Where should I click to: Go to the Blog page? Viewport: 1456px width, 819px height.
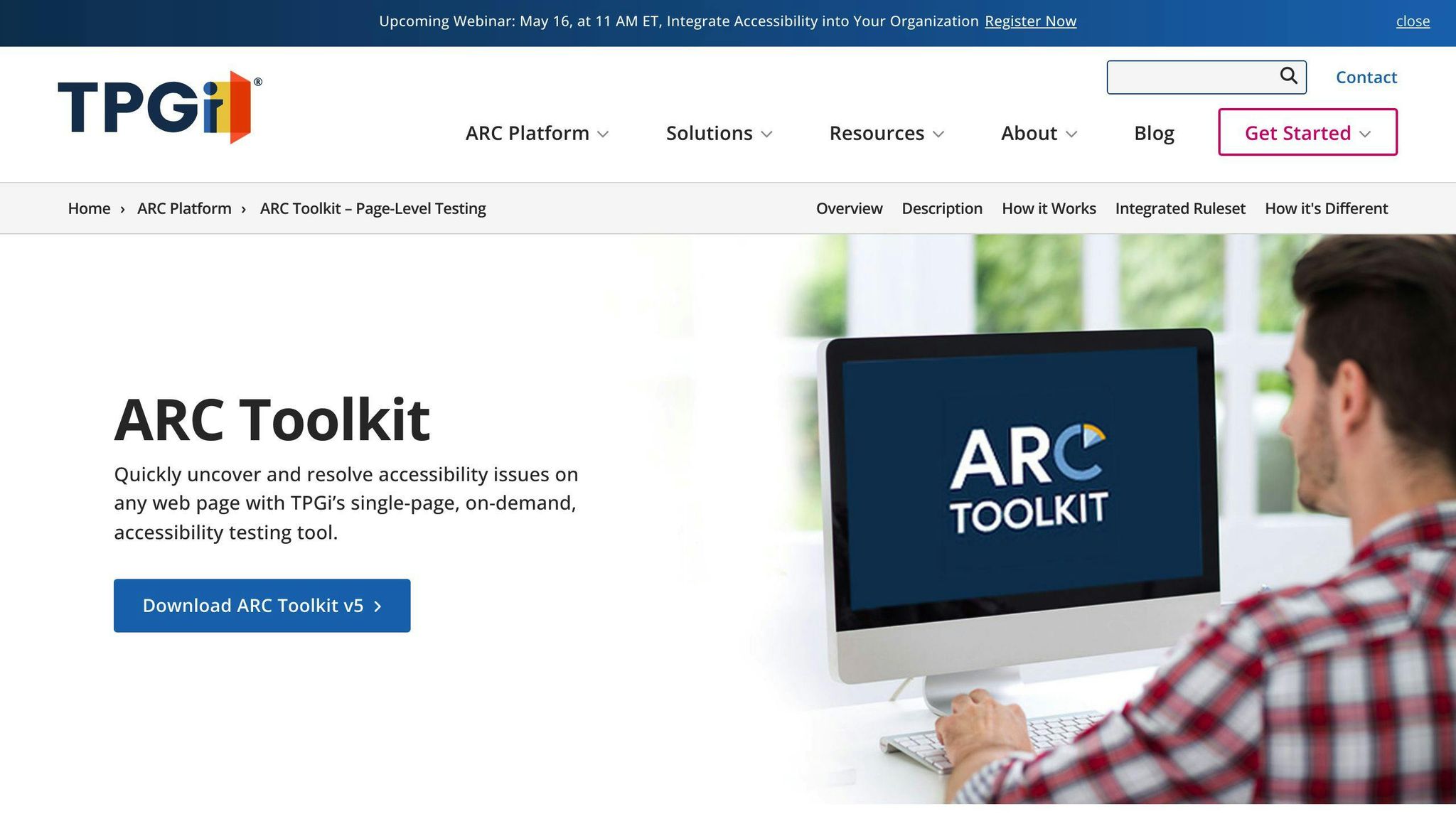coord(1154,133)
